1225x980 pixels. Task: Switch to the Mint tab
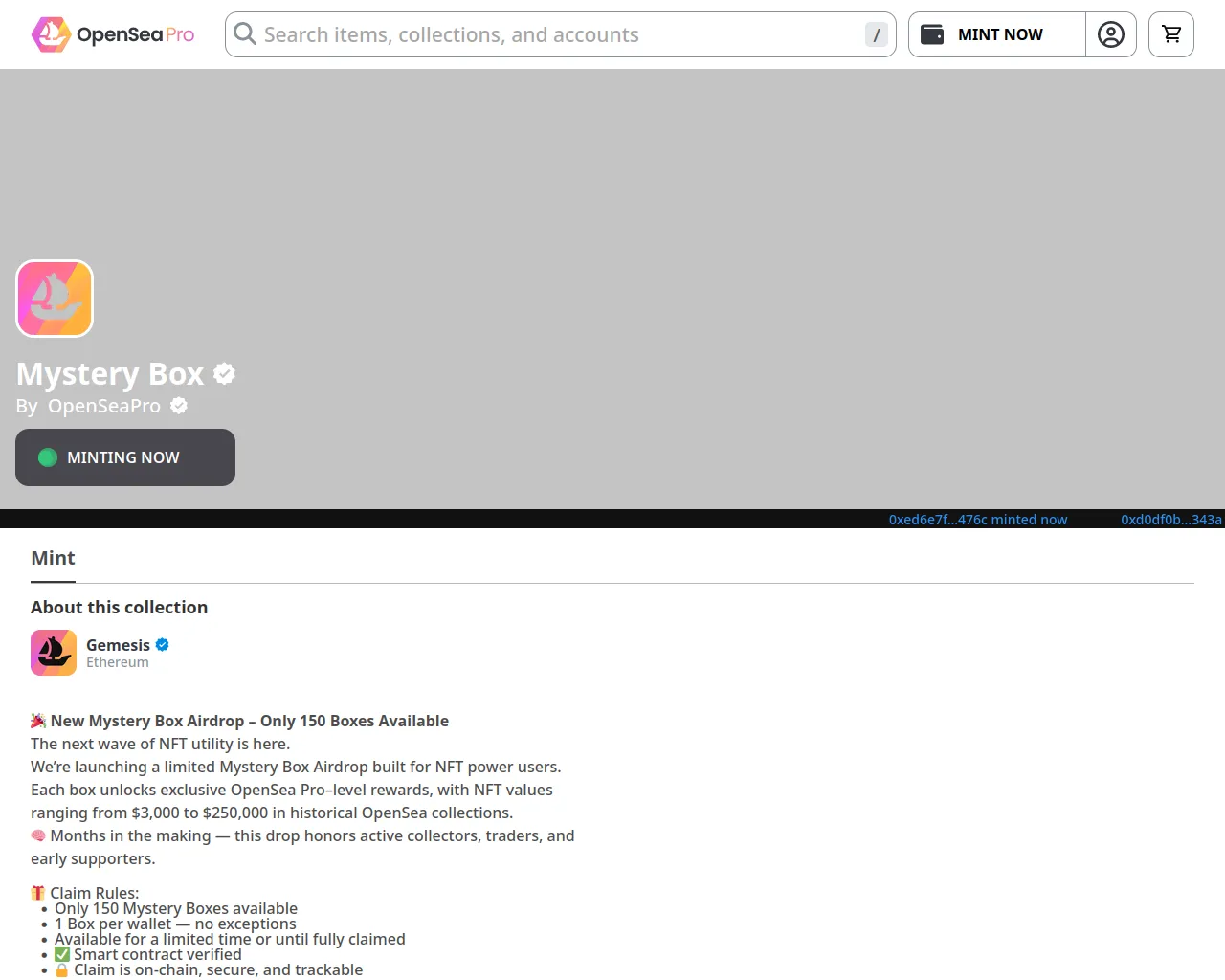point(53,558)
